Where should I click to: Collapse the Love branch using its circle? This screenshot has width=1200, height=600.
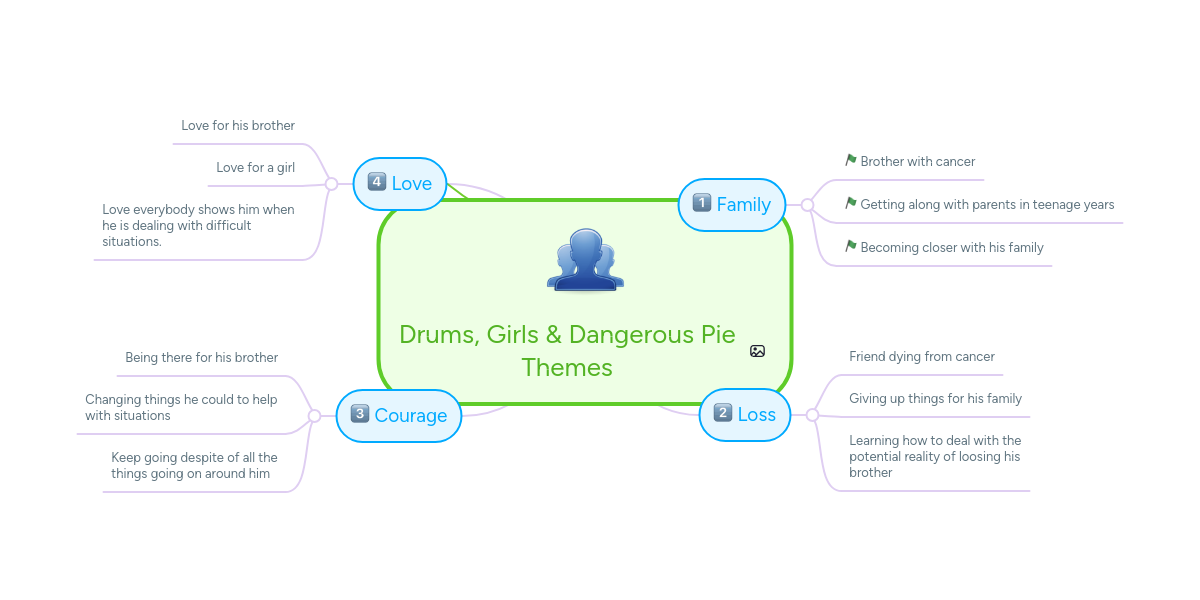pos(331,184)
